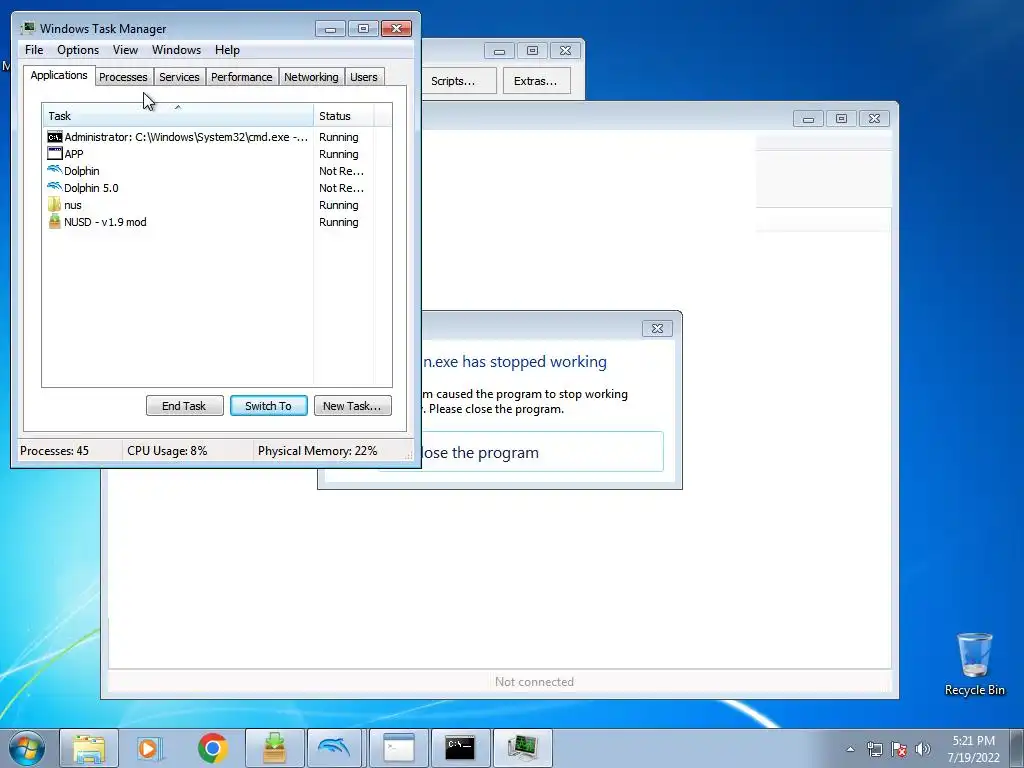Screen dimensions: 1024x768
Task: Open Dolphin emulator taskbar icon
Action: 336,748
